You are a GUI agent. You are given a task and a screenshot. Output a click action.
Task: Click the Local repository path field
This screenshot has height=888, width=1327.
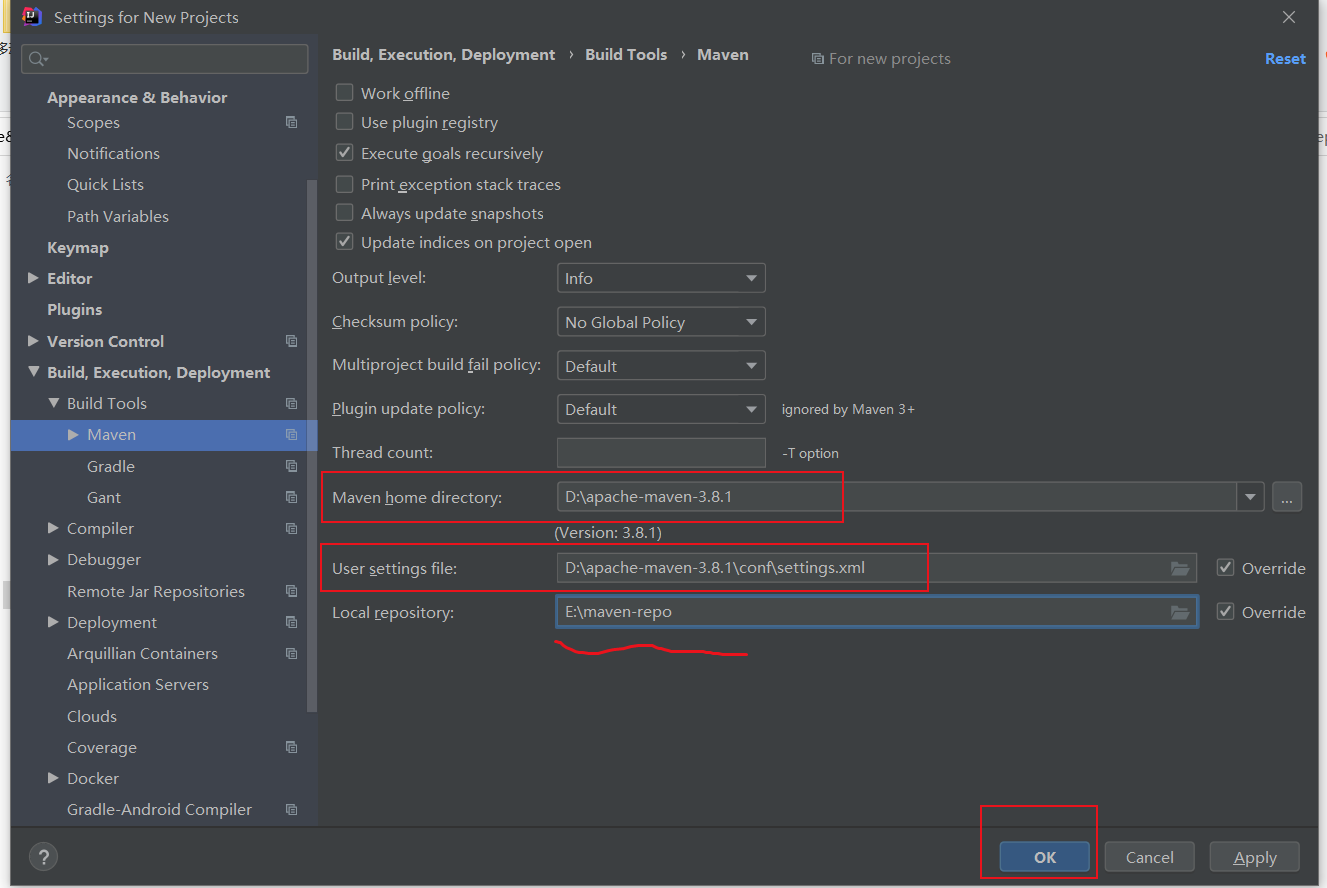[876, 612]
